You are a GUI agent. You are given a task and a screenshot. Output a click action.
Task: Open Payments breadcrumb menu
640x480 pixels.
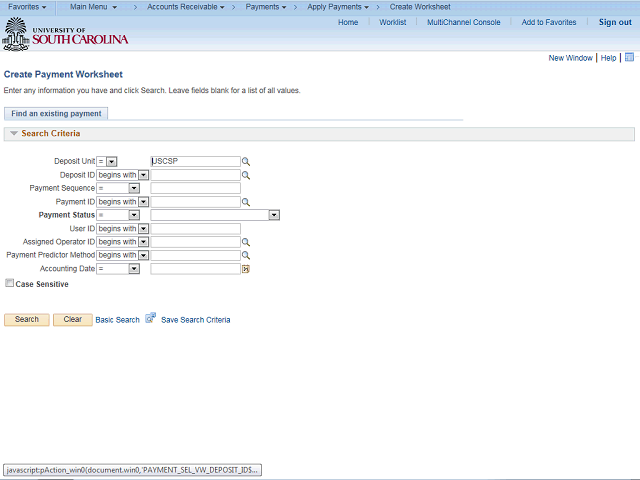click(266, 7)
